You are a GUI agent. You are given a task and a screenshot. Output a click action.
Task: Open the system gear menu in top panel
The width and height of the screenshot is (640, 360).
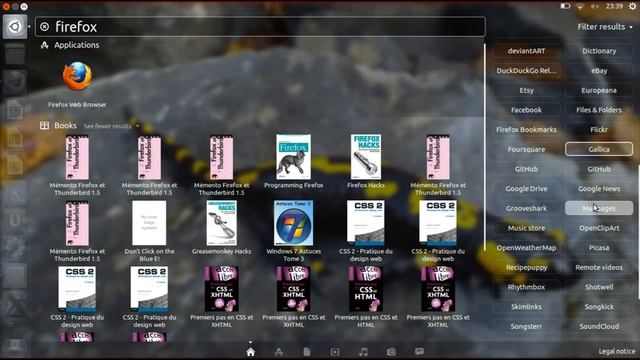click(x=632, y=6)
